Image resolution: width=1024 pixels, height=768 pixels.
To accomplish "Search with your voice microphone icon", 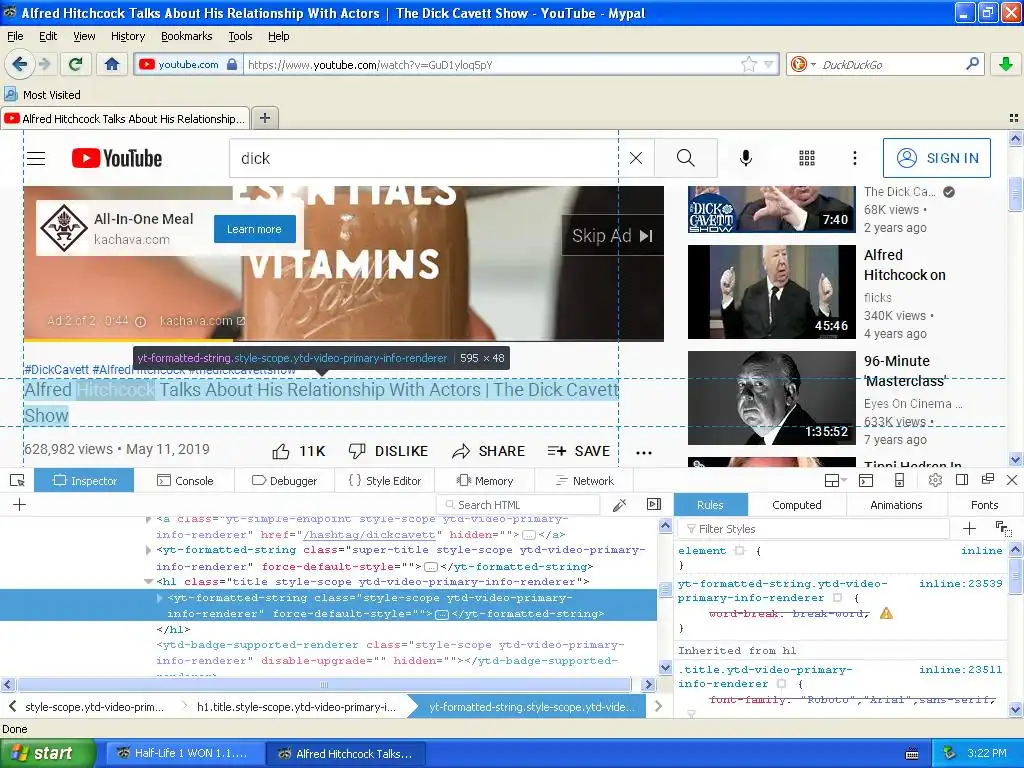I will (x=746, y=158).
